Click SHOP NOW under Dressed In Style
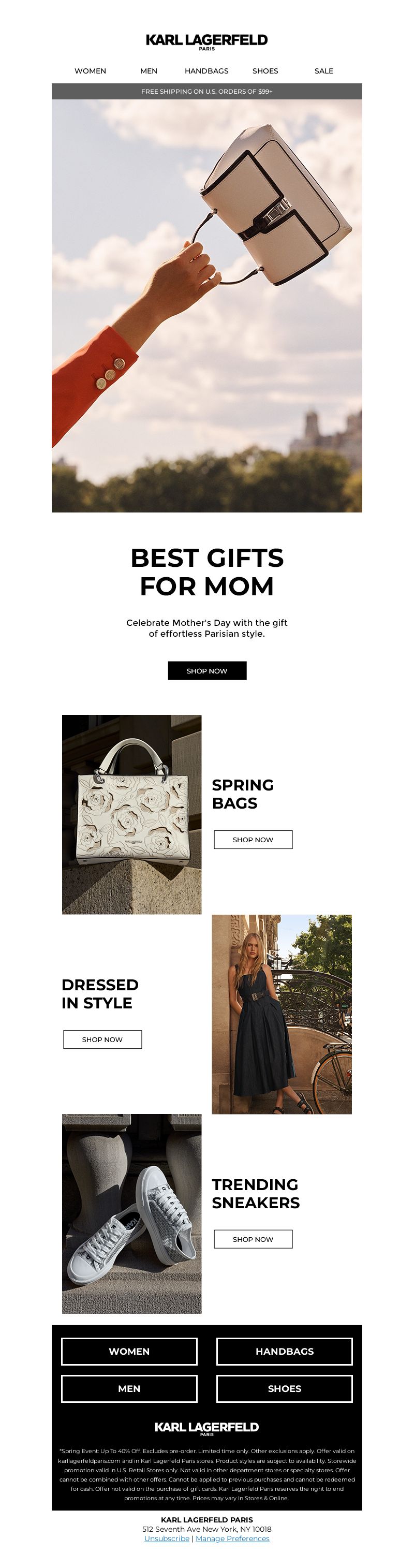The image size is (414, 1568). click(102, 1039)
